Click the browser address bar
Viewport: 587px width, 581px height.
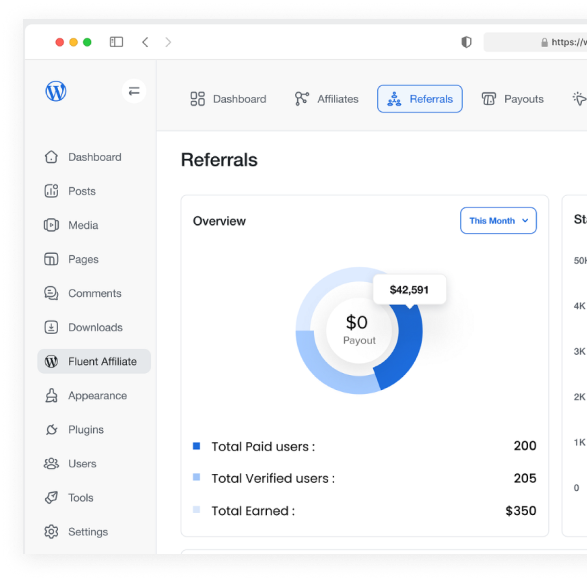click(x=535, y=42)
